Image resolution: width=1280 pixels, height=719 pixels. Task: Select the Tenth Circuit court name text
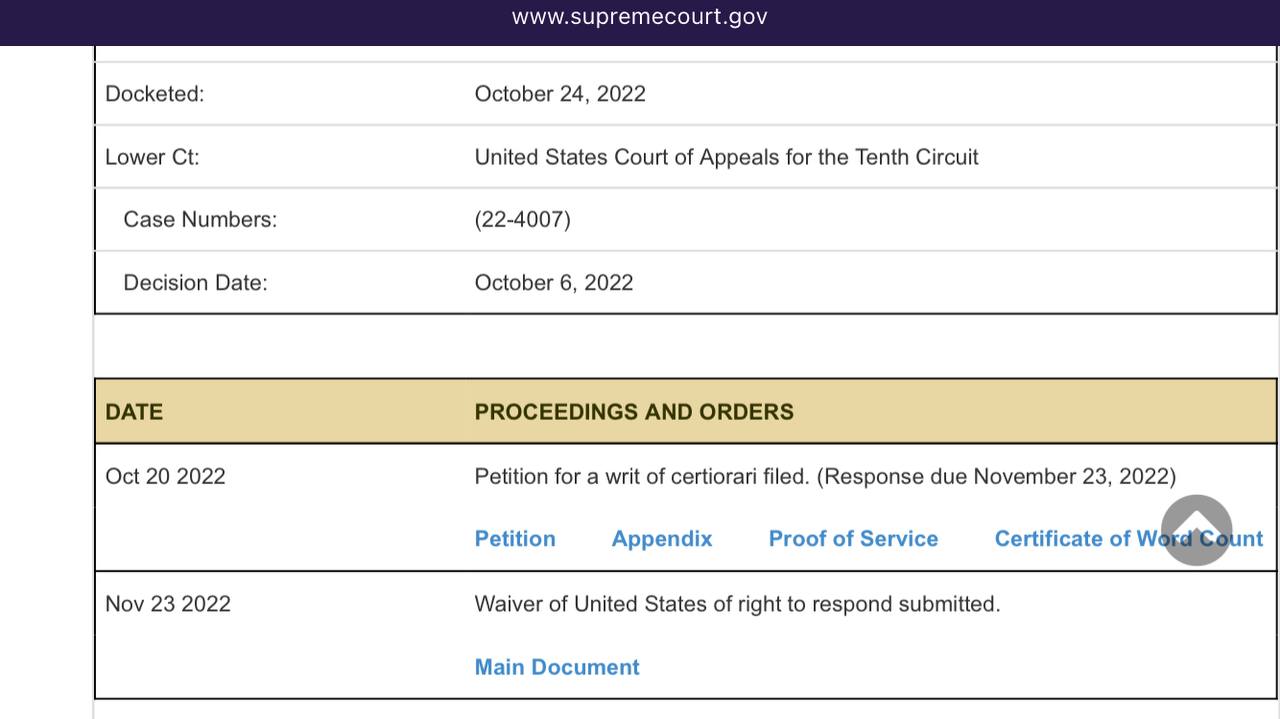click(726, 157)
